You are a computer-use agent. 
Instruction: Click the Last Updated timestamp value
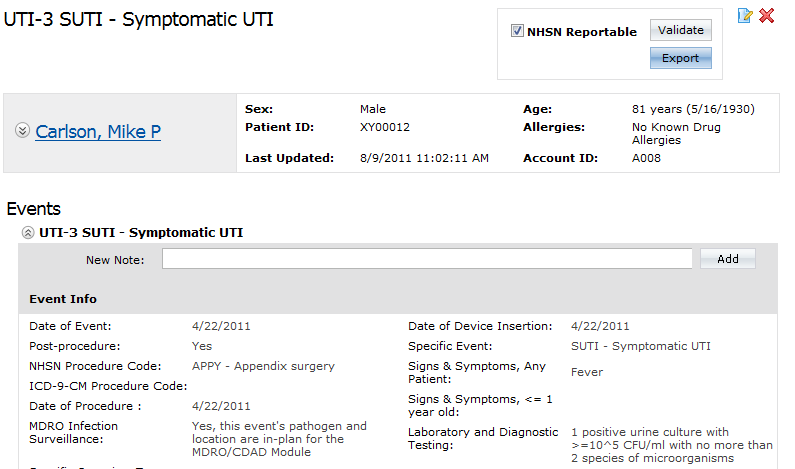pyautogui.click(x=424, y=158)
